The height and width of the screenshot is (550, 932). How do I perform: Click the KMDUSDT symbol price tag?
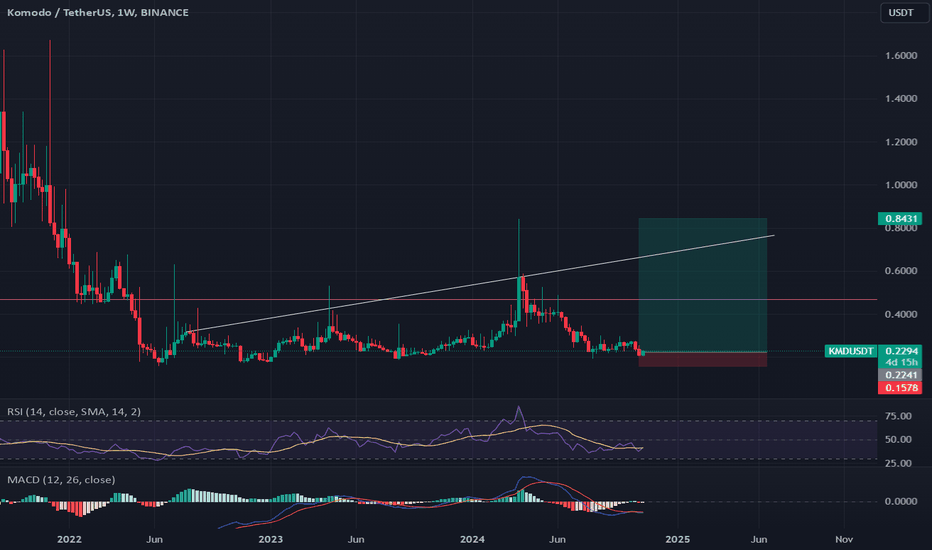(851, 351)
